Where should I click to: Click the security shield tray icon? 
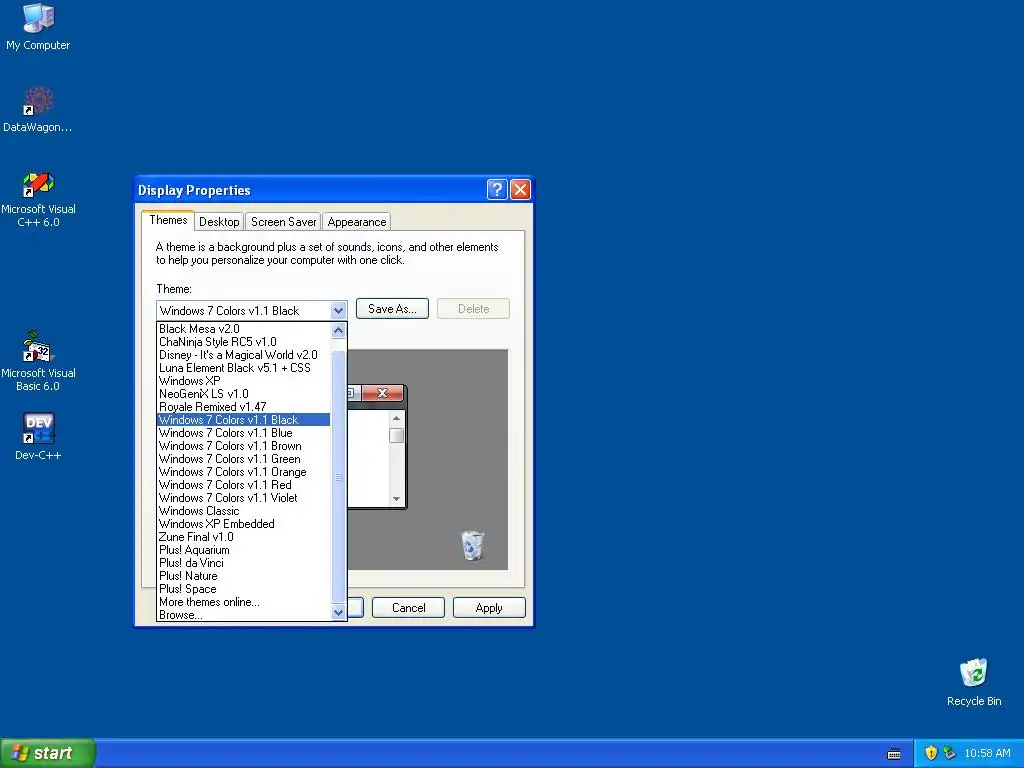tap(931, 753)
